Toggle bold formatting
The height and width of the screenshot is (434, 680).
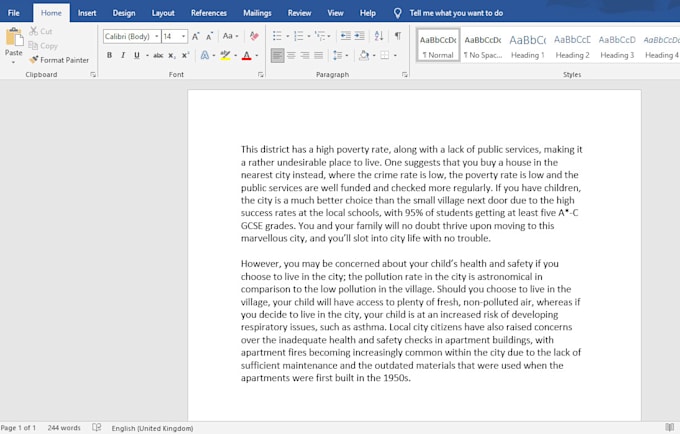[x=109, y=55]
